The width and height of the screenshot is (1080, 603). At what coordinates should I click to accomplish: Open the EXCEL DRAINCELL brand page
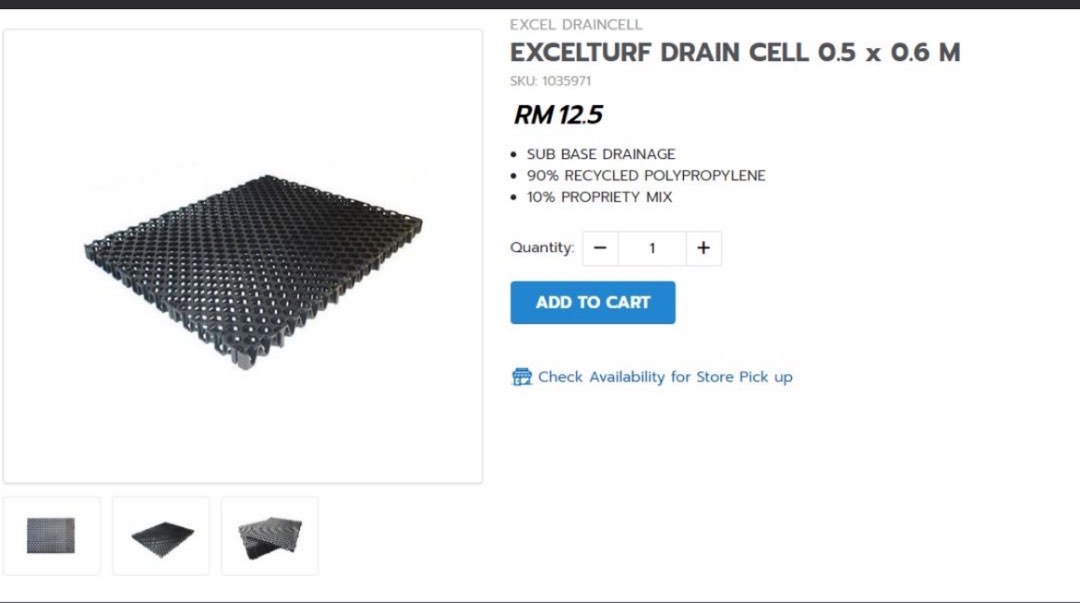[x=577, y=24]
